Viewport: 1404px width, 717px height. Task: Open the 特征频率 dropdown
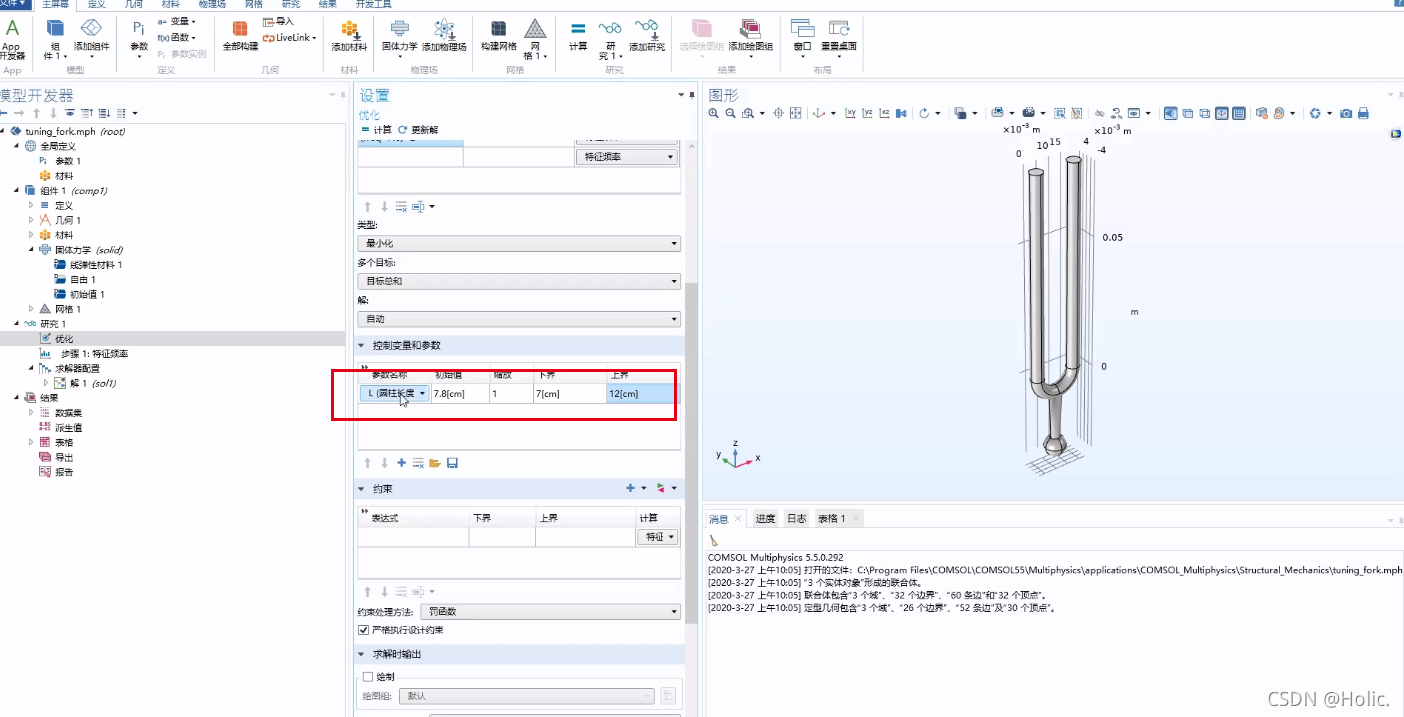626,157
